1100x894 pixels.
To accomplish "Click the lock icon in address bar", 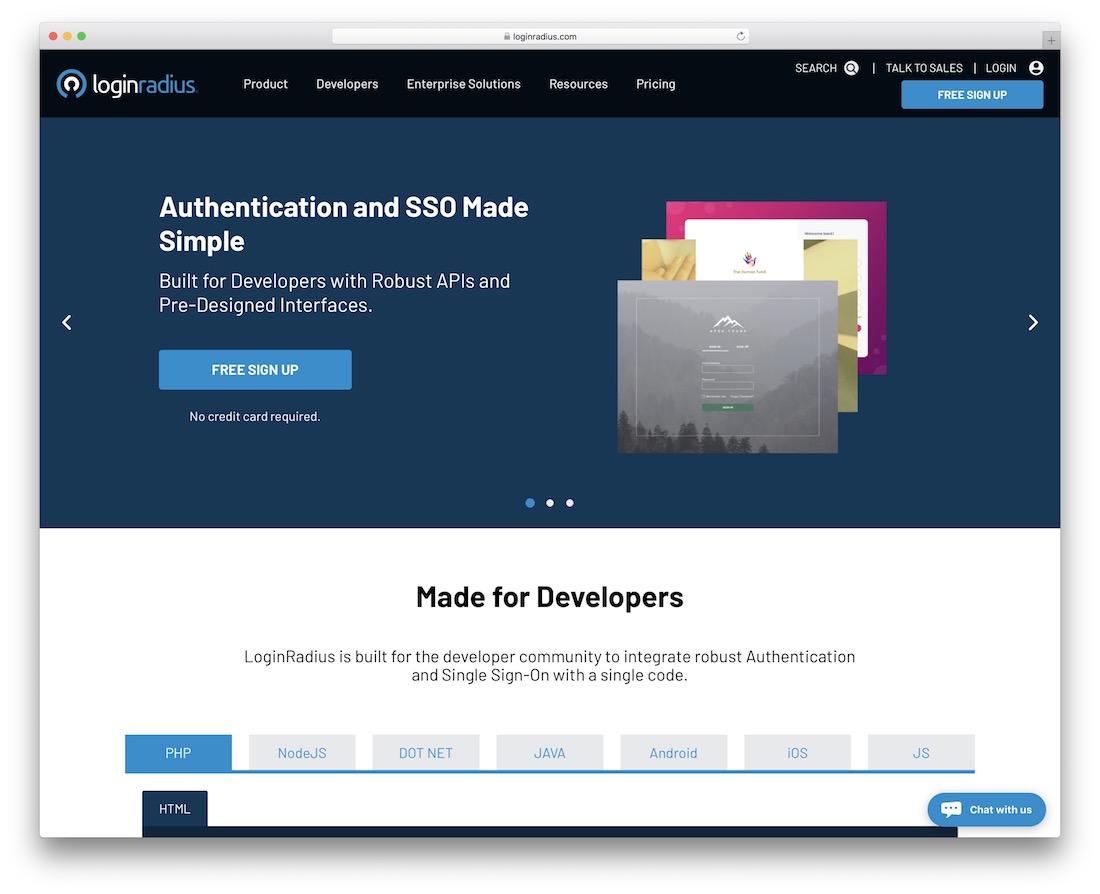I will (507, 36).
